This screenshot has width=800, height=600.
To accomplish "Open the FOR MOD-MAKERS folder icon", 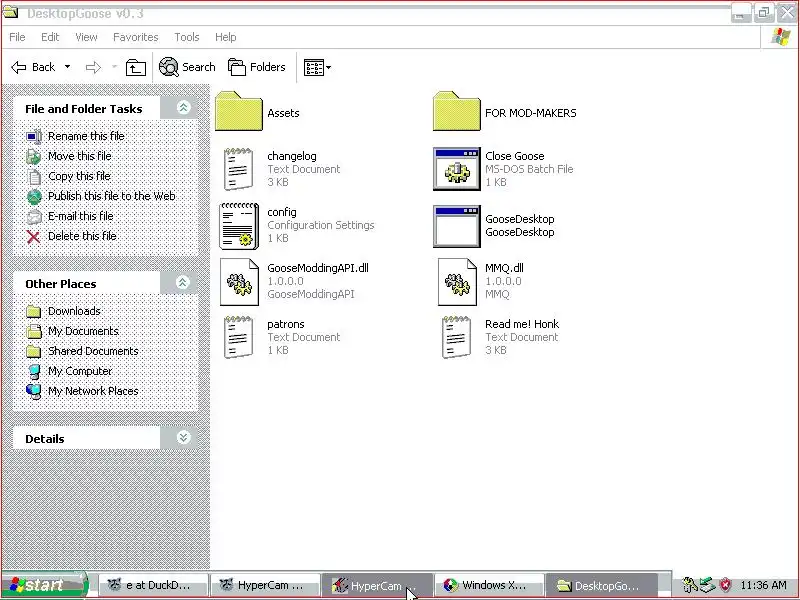I will pos(457,111).
